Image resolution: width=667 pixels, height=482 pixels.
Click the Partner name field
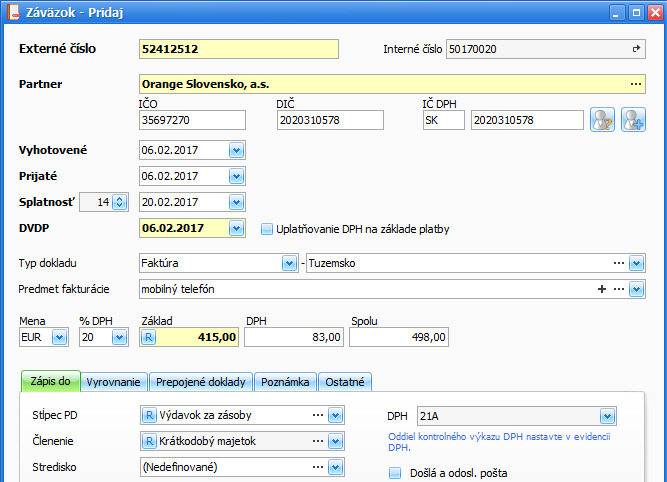392,84
